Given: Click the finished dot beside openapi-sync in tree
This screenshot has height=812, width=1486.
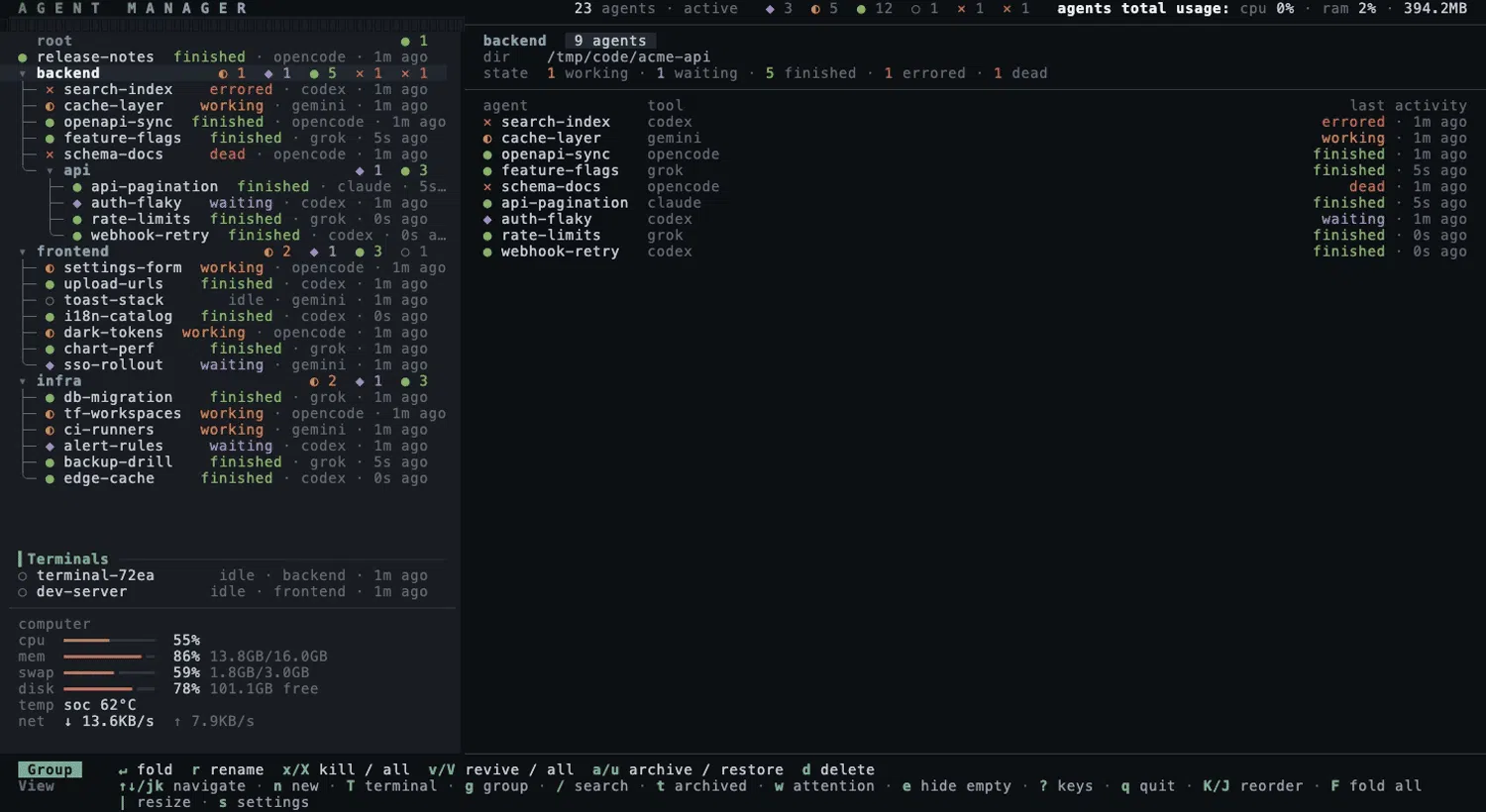Looking at the screenshot, I should pos(50,122).
